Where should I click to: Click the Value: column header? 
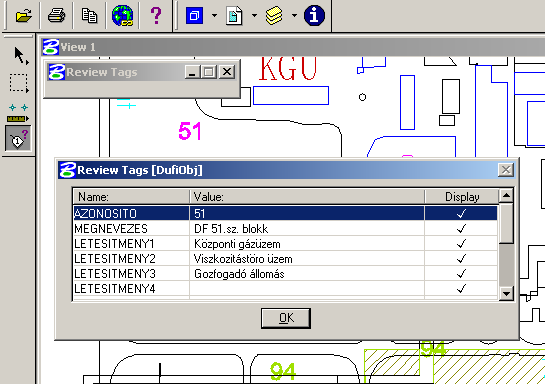(307, 197)
